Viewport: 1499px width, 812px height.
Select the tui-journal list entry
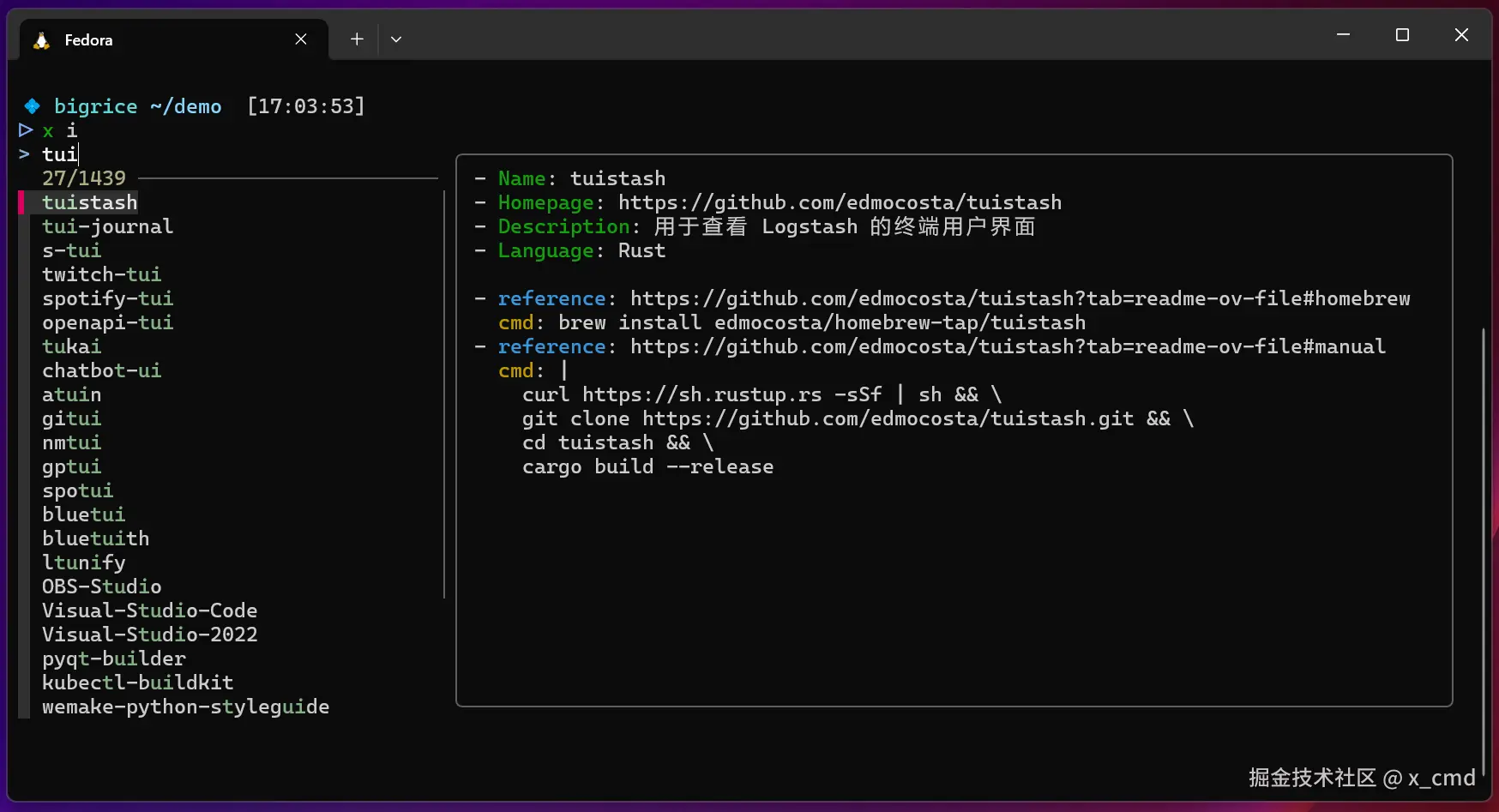107,226
